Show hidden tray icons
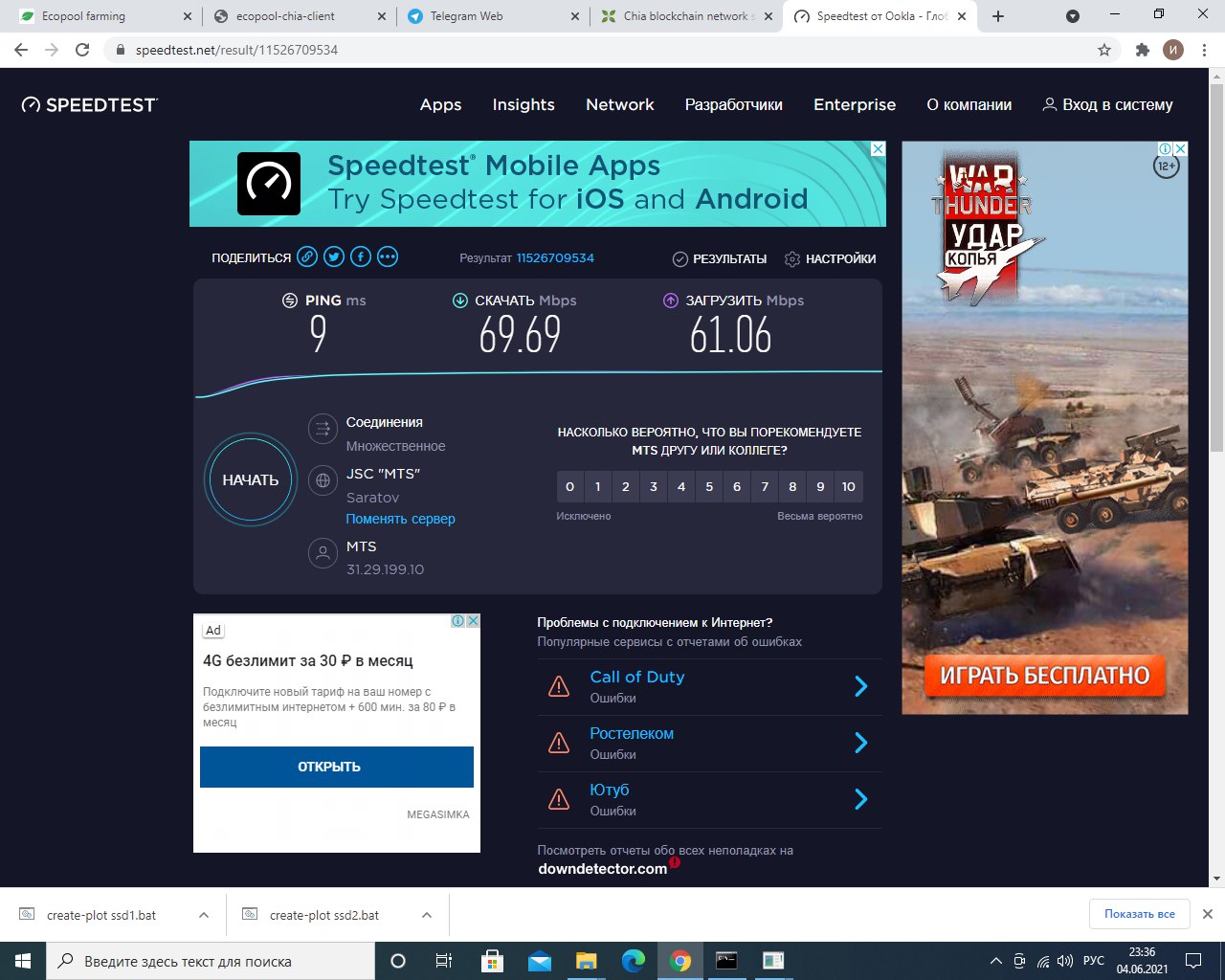Screen dimensions: 1225x980 995,961
